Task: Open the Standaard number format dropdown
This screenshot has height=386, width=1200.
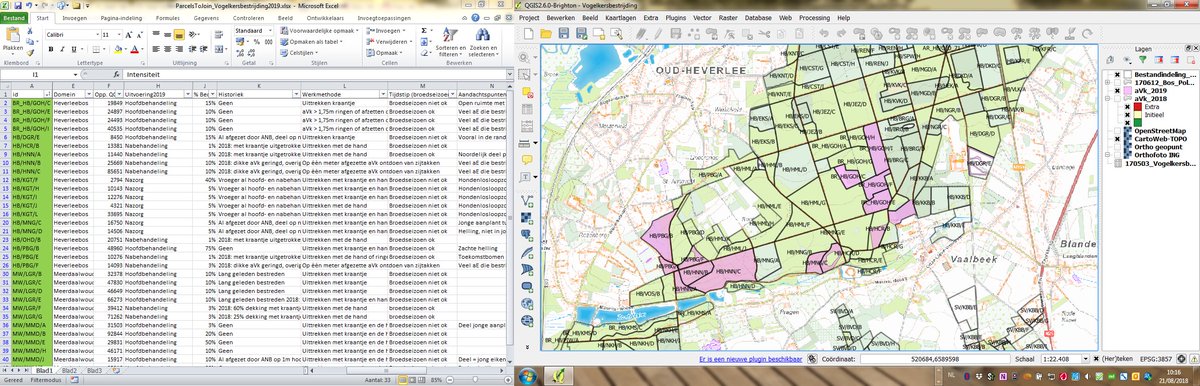Action: [271, 31]
